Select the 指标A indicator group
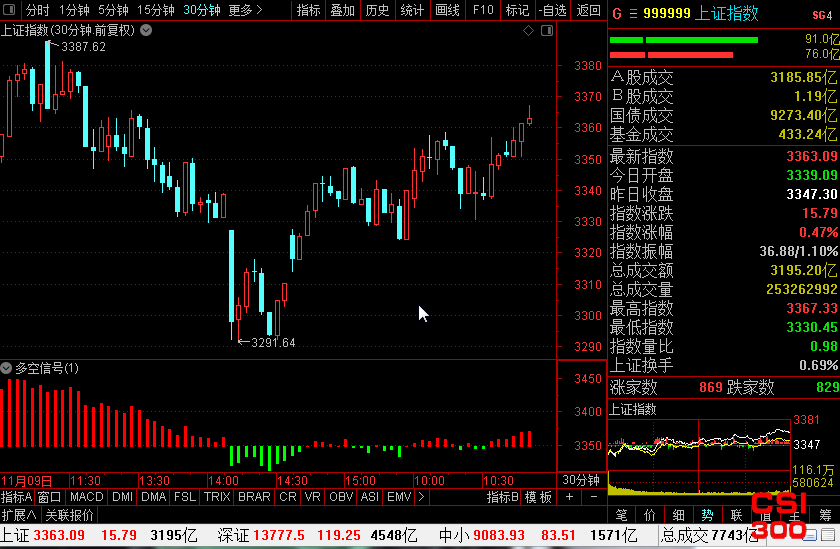 pyautogui.click(x=17, y=497)
